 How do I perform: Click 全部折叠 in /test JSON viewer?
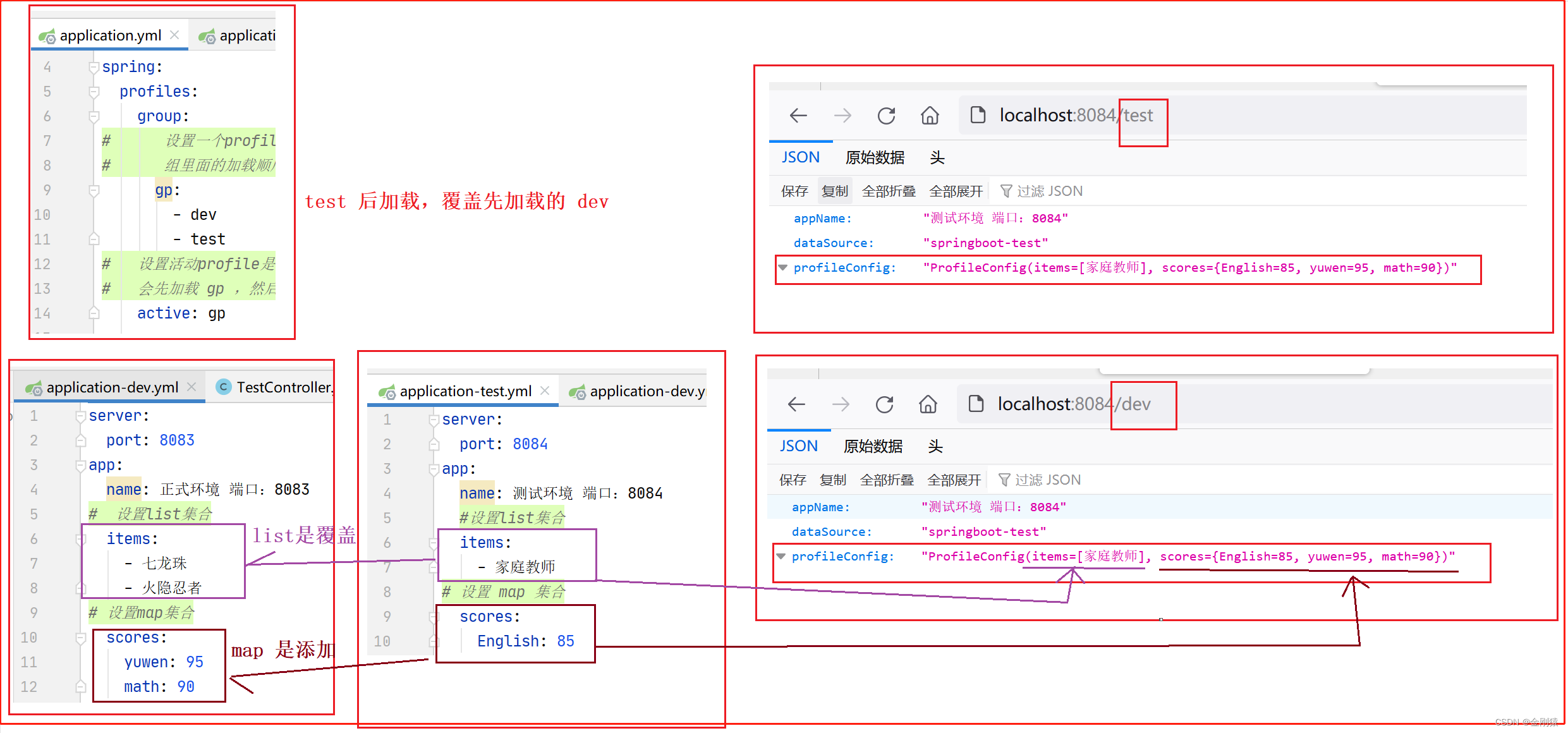pyautogui.click(x=889, y=191)
